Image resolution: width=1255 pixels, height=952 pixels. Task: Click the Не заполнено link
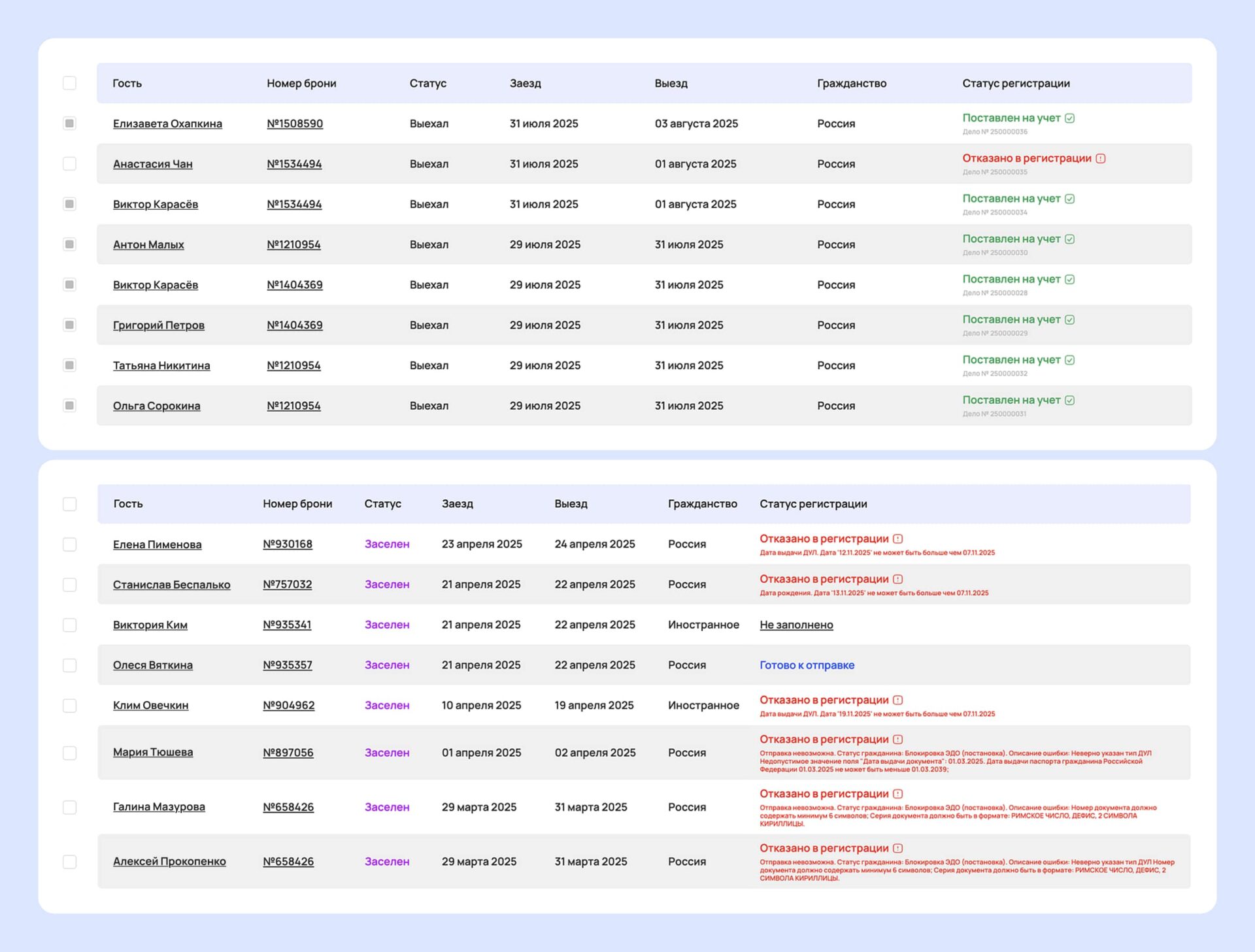point(795,625)
